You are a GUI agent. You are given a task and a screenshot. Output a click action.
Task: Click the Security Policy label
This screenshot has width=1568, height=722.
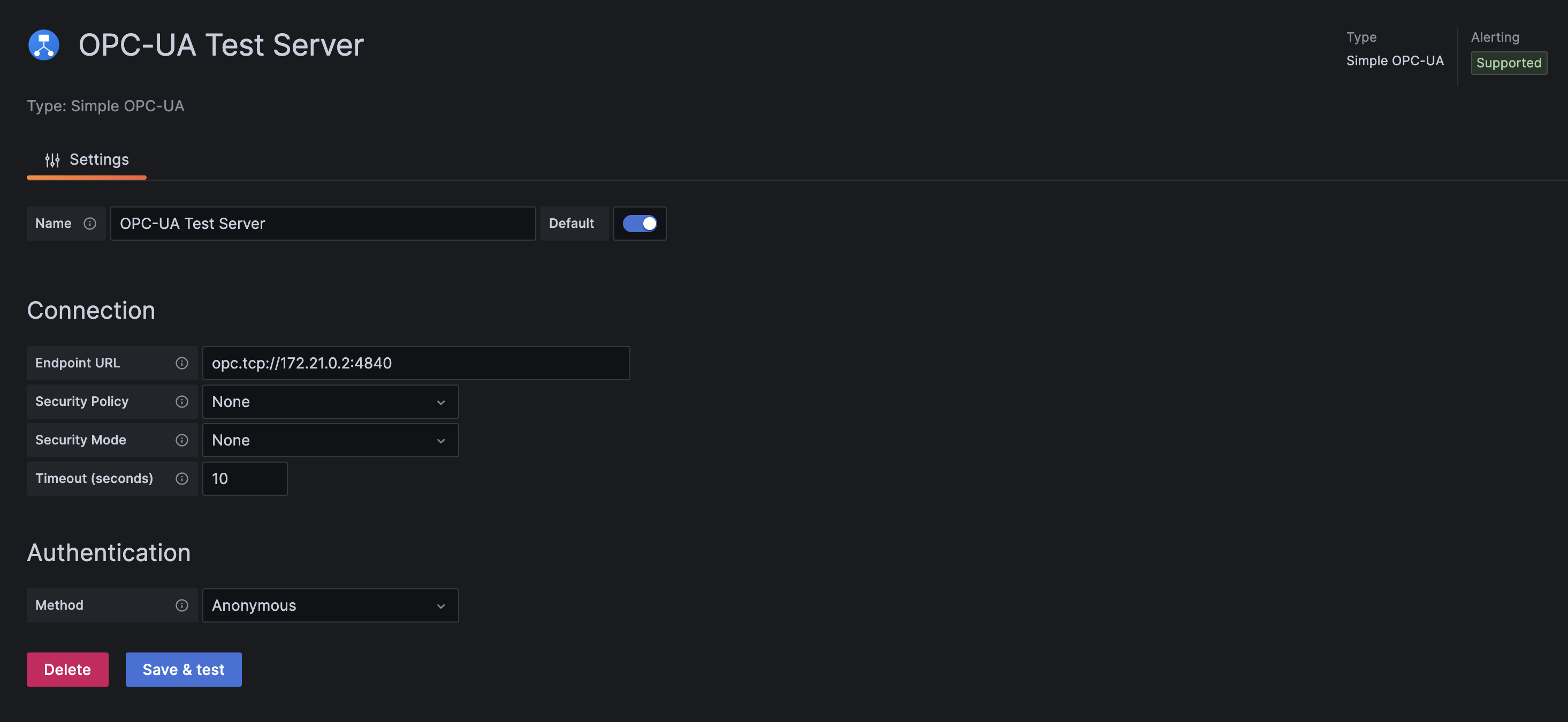coord(81,402)
